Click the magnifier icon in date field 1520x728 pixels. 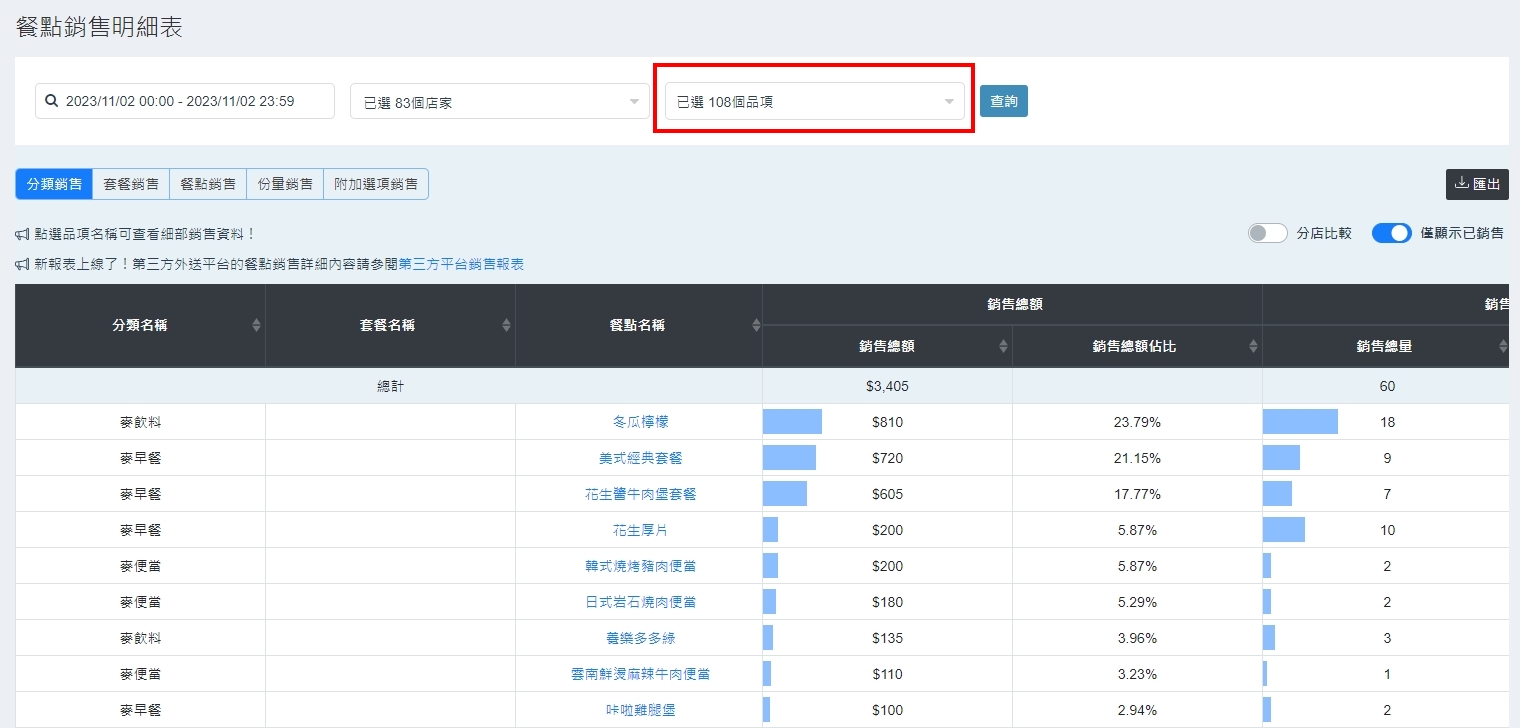click(x=52, y=101)
